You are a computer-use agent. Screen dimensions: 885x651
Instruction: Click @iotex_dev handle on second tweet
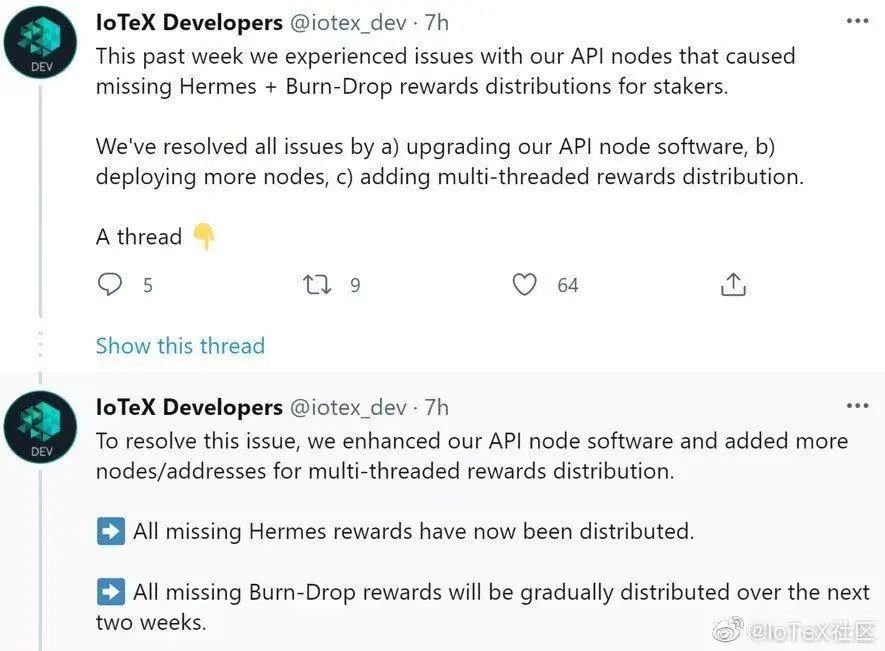coord(348,408)
